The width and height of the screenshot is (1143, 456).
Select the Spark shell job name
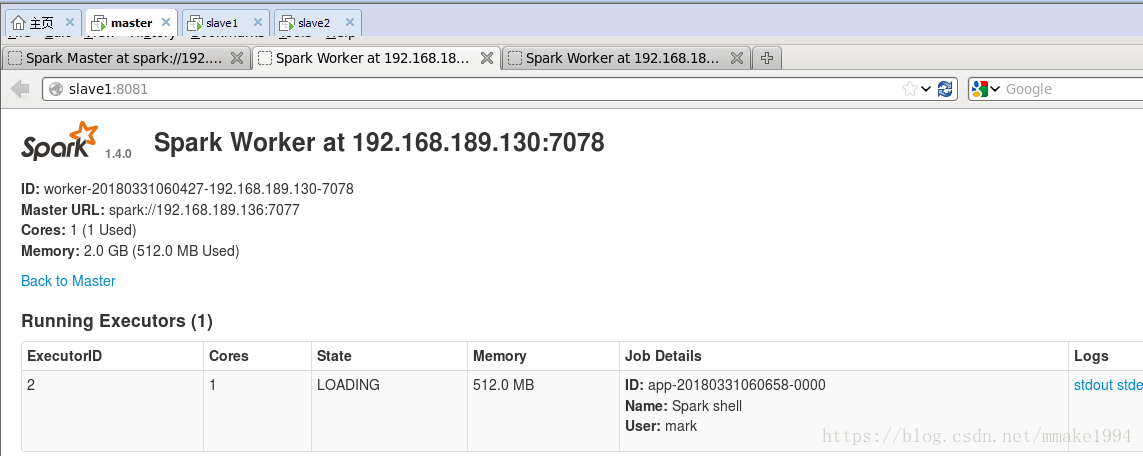(x=706, y=406)
